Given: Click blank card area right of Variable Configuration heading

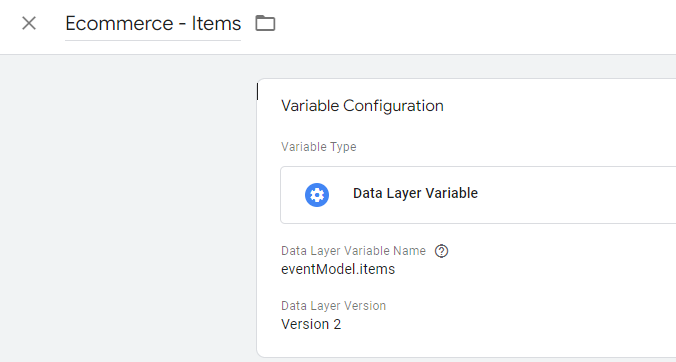Looking at the screenshot, I should point(560,106).
